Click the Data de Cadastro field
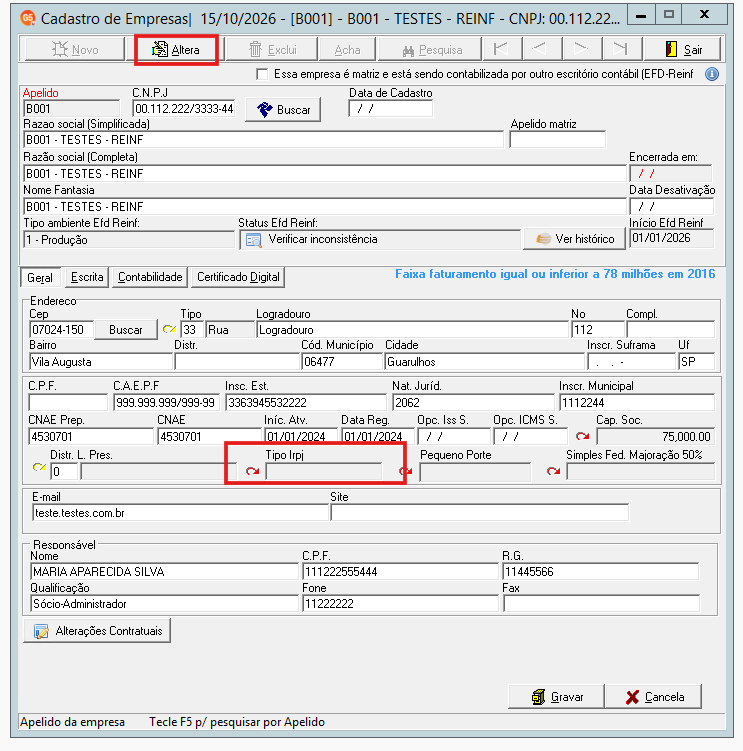Screen dimensions: 743x751 tap(390, 109)
